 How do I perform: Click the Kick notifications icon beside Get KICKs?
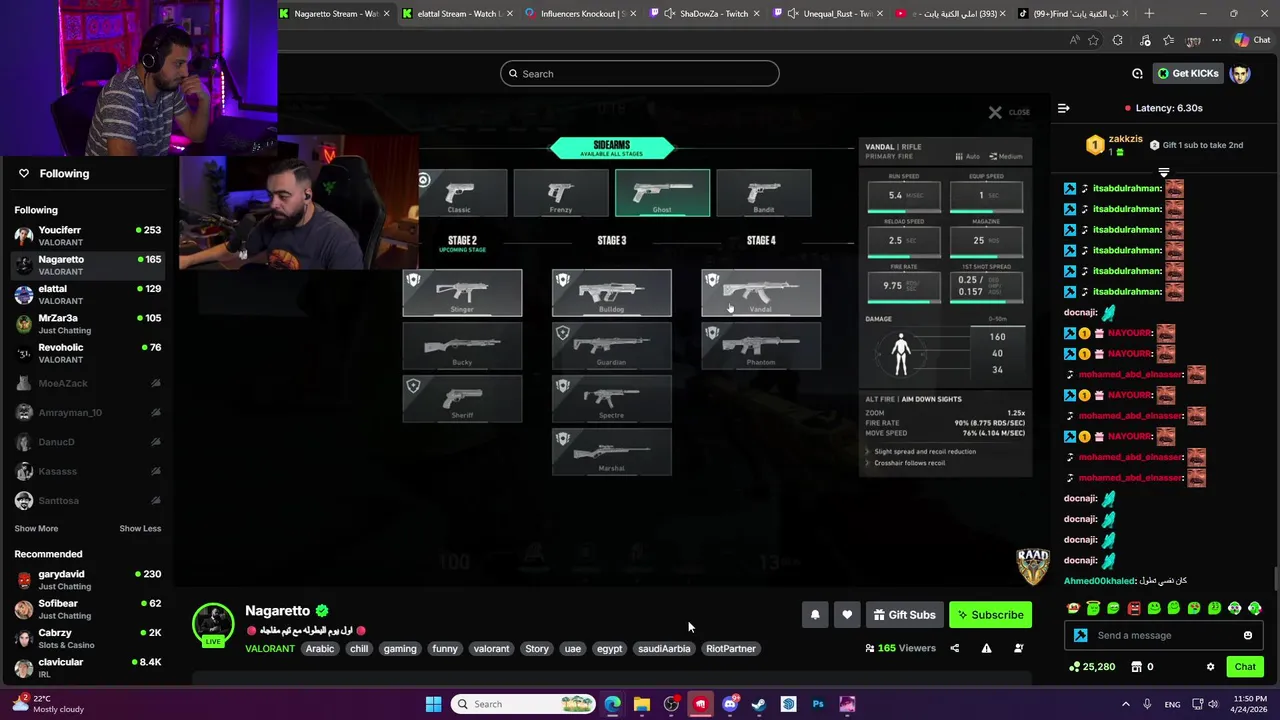pos(1137,73)
